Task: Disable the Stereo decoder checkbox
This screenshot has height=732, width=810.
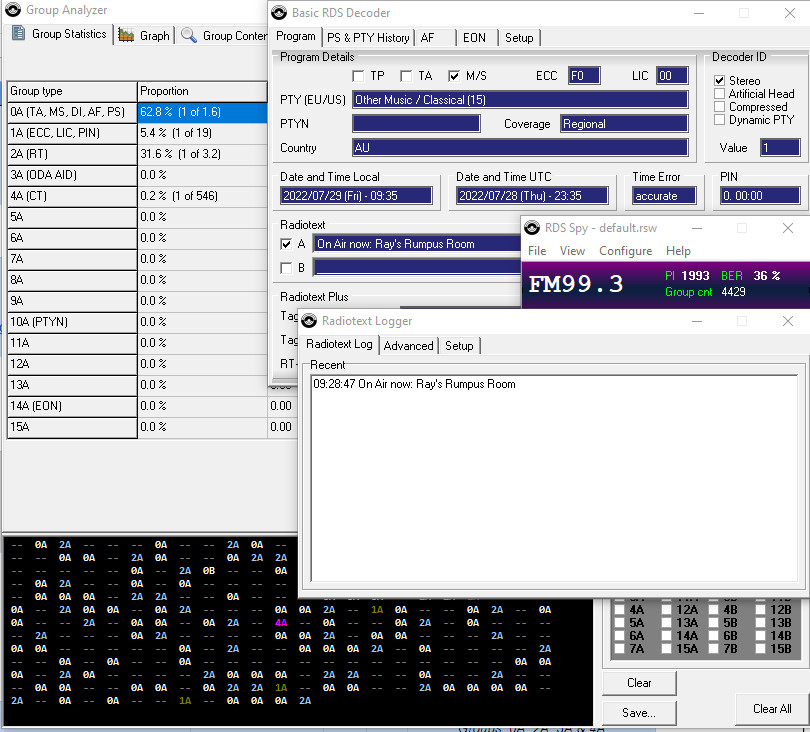Action: point(720,81)
